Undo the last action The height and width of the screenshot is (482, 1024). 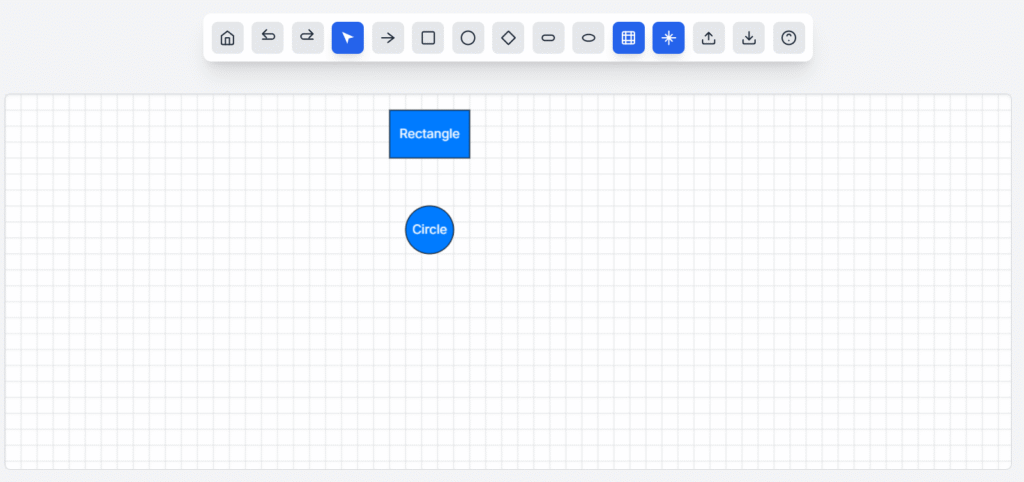(x=268, y=38)
